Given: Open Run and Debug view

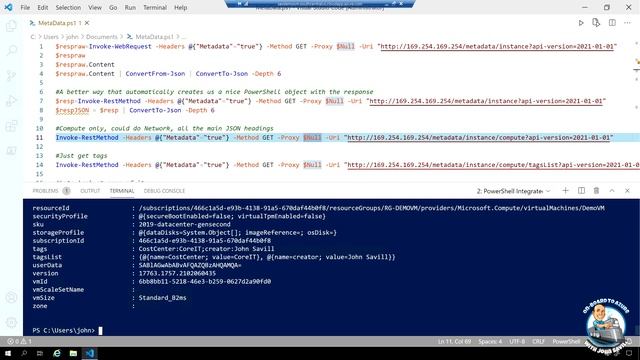Looking at the screenshot, I should tap(11, 100).
